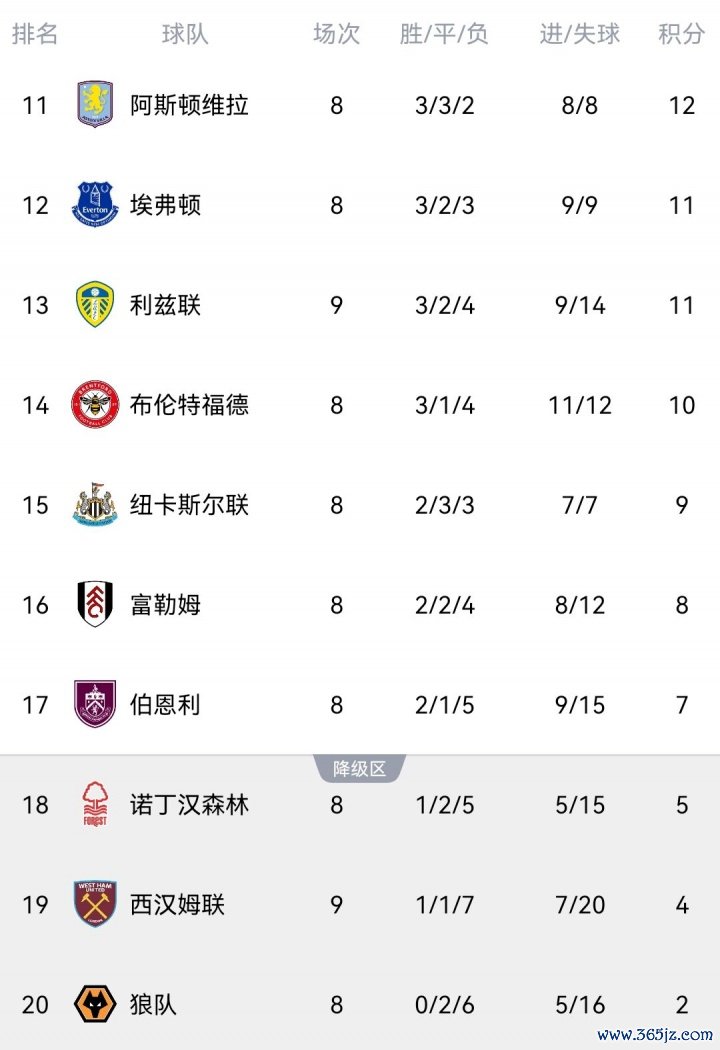Select the 狼队 team name
This screenshot has width=720, height=1050.
(153, 1004)
